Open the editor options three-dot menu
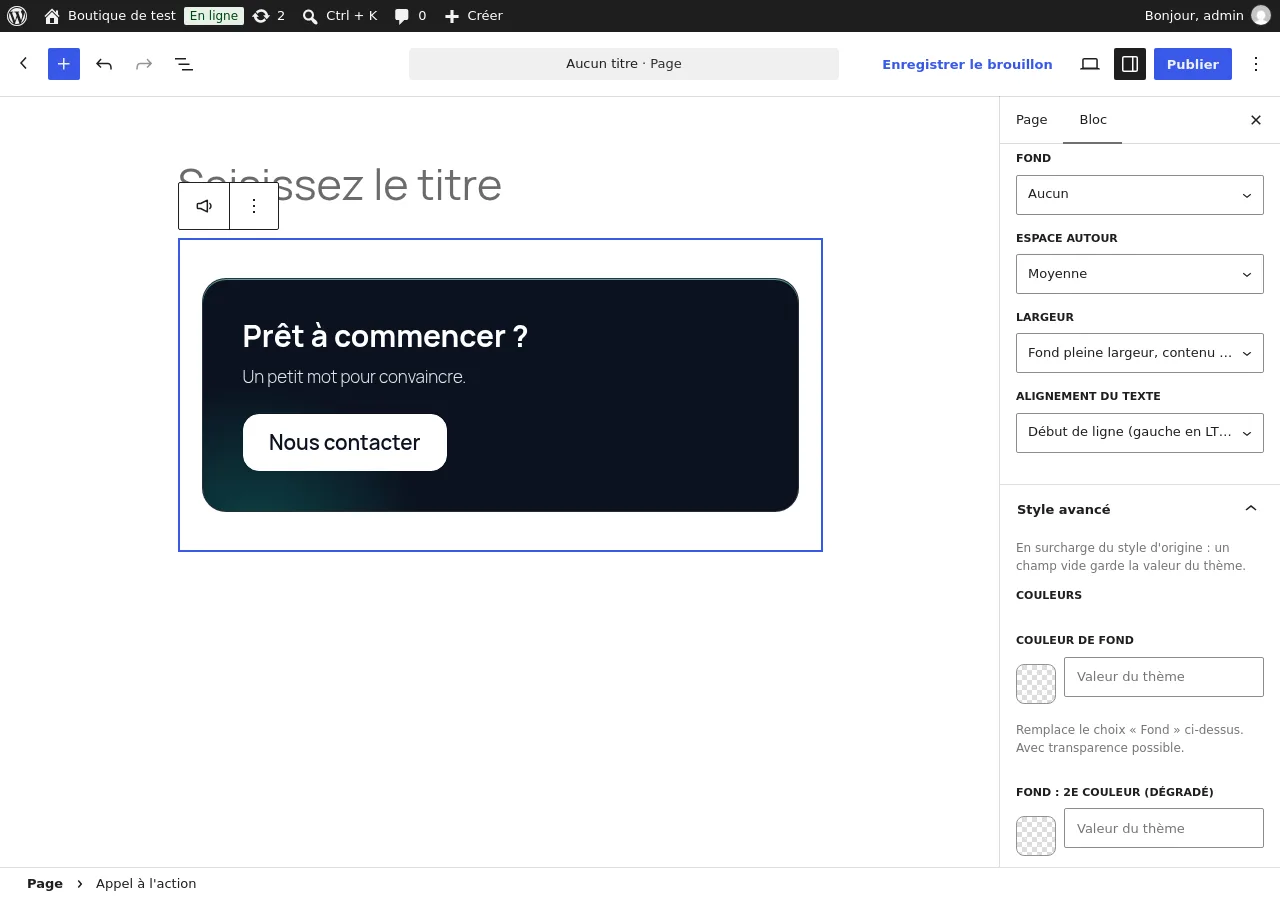The height and width of the screenshot is (900, 1280). click(1256, 64)
